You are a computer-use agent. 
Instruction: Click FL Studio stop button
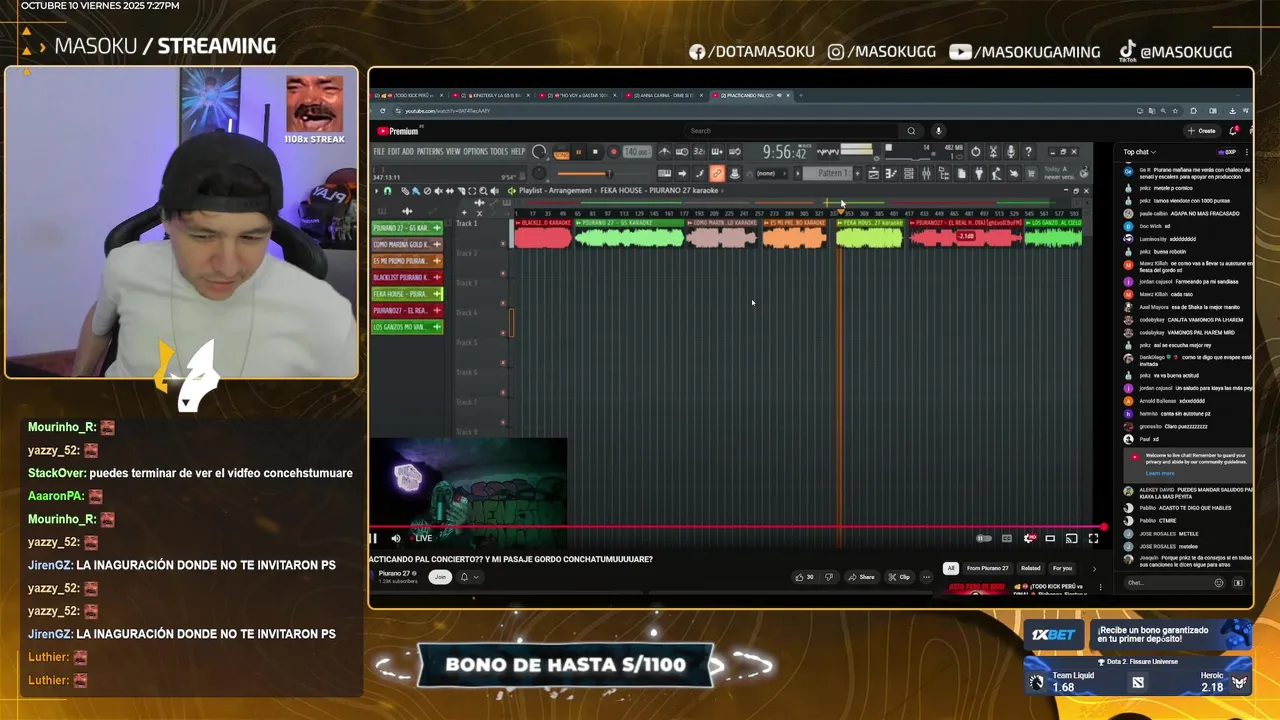[595, 152]
